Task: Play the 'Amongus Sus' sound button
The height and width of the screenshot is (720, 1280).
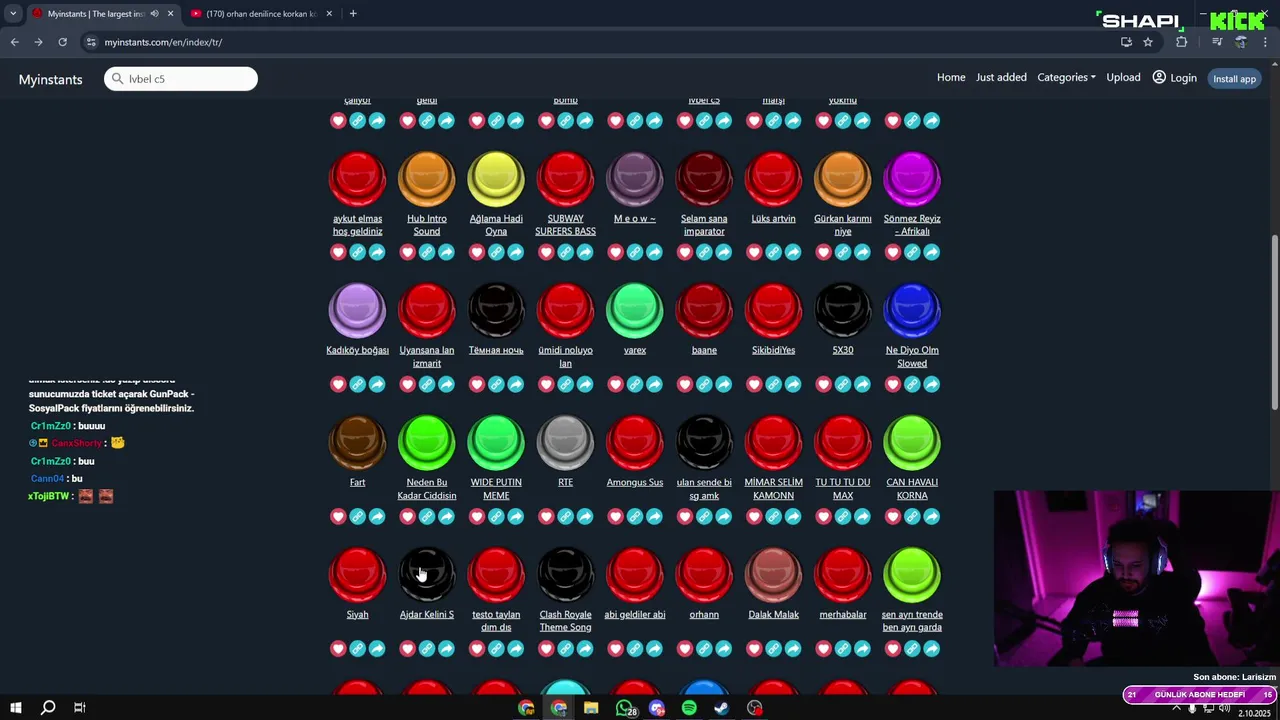Action: [x=635, y=443]
